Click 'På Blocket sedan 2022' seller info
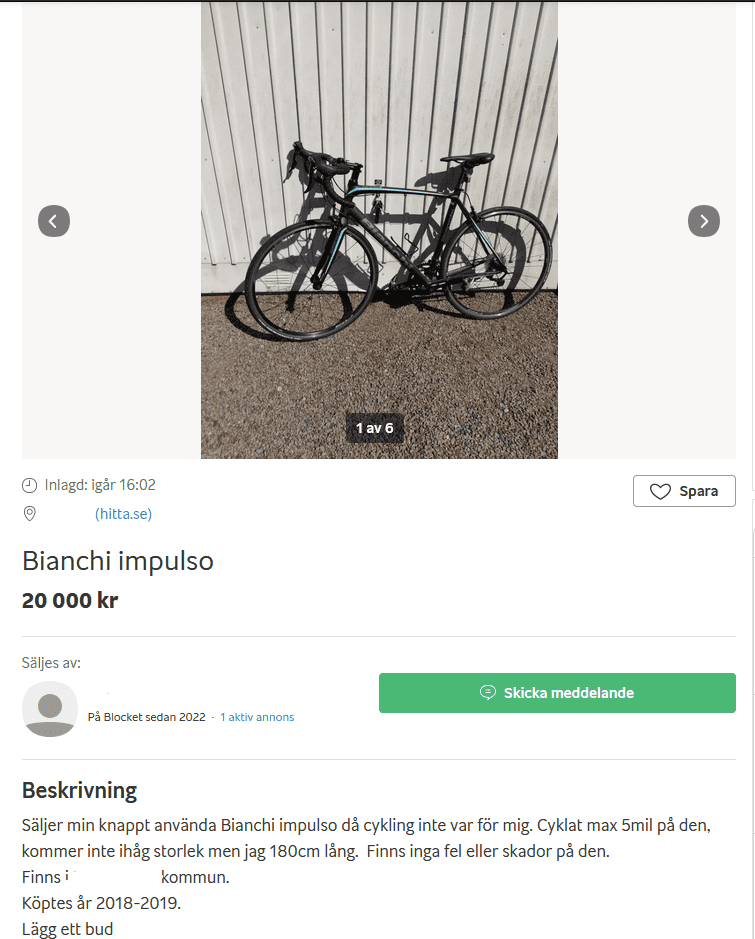 pyautogui.click(x=147, y=717)
